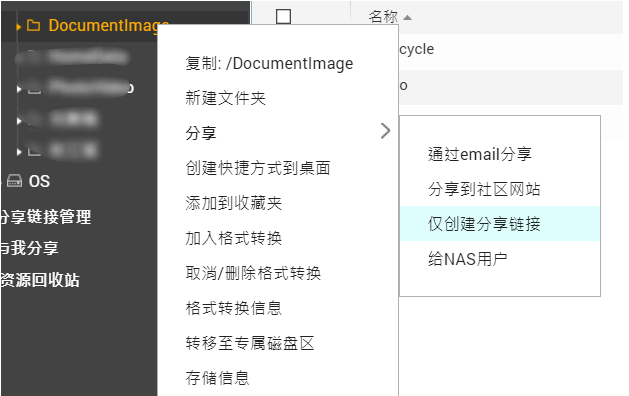Open 资源回收站 in the sidebar
Viewport: 629px width, 396px height.
click(40, 280)
